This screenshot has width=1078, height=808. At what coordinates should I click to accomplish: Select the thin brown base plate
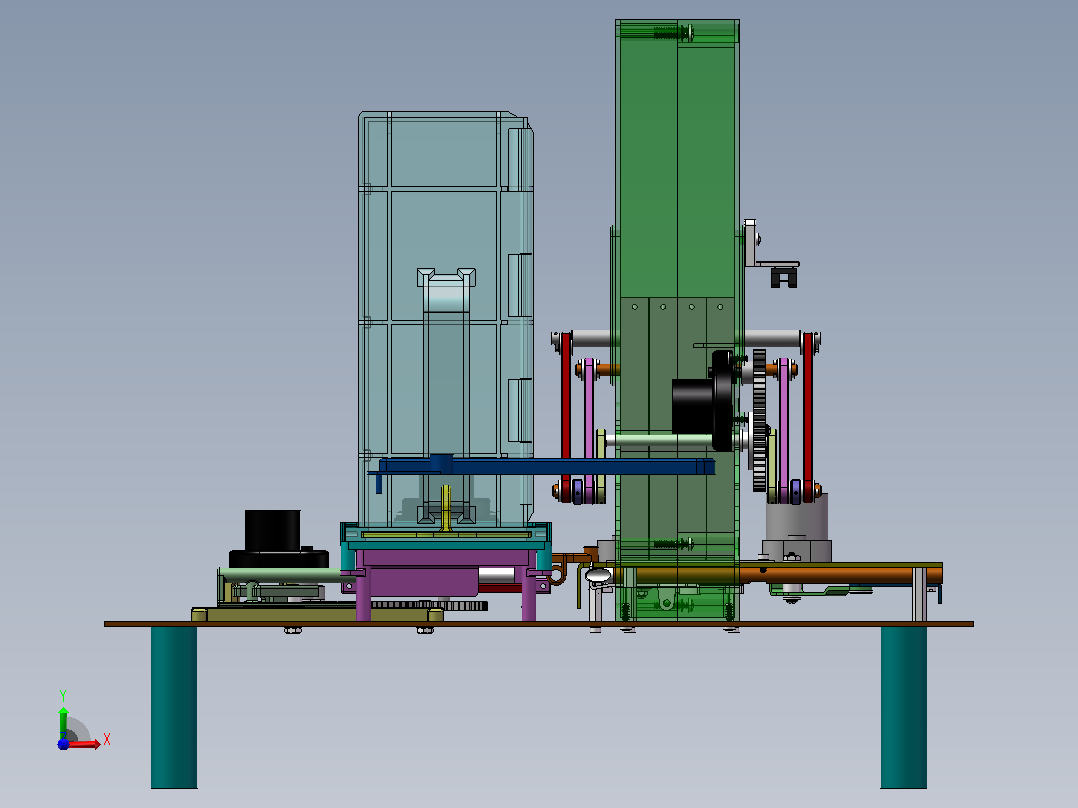(539, 624)
